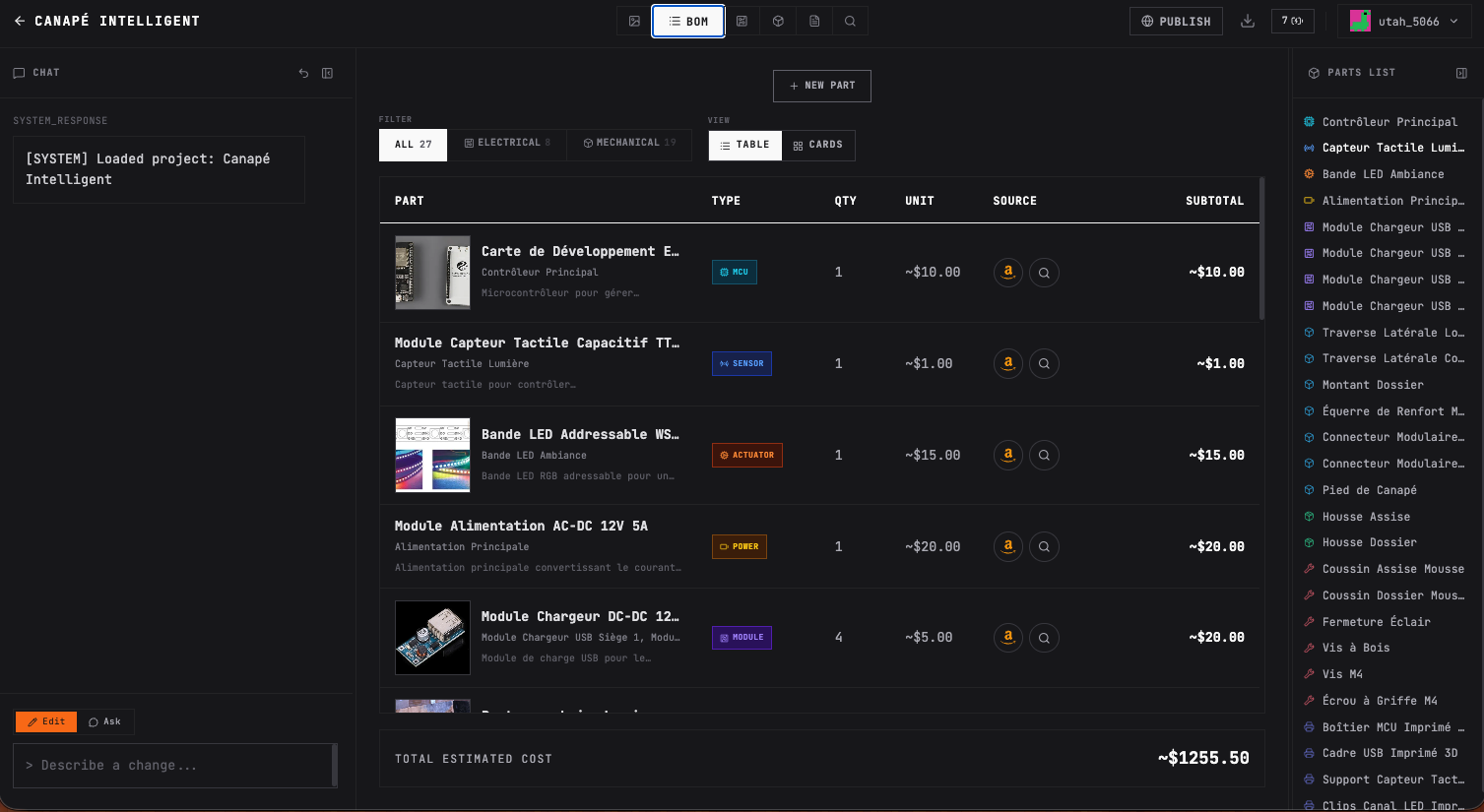Switch to Cards view

[818, 145]
